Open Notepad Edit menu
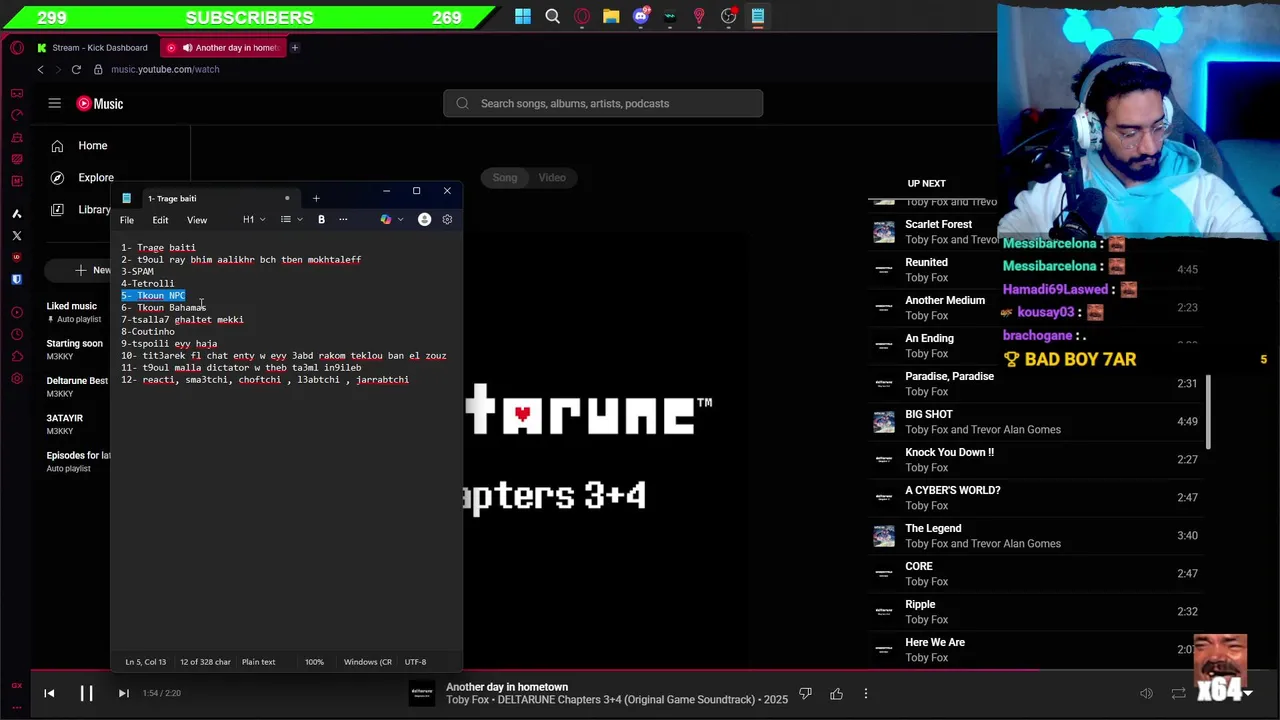 tap(160, 220)
